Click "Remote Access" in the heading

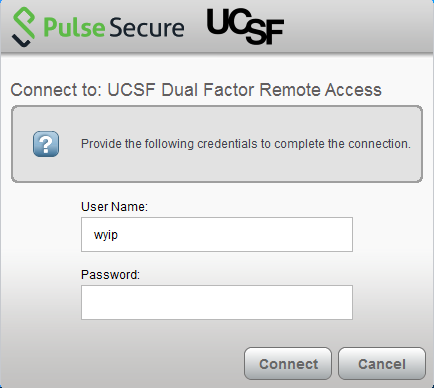coord(320,90)
